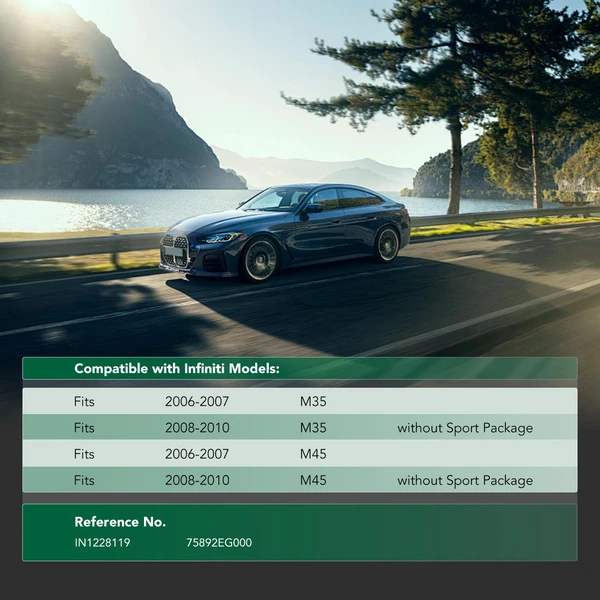Click the 'Compatible with Infiniti Models:' header
The width and height of the screenshot is (600, 600).
pyautogui.click(x=176, y=369)
